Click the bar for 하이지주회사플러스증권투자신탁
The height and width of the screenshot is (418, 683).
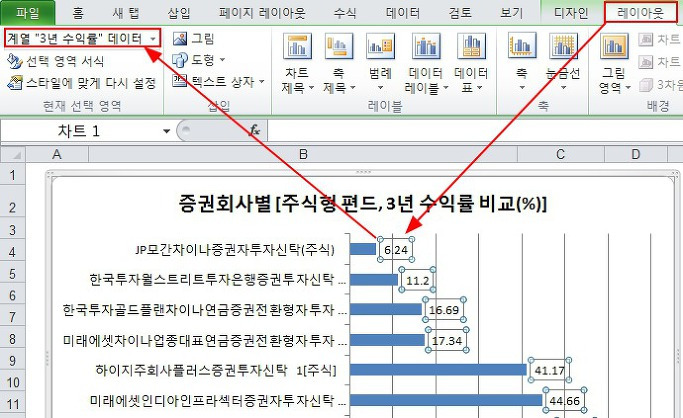coord(438,370)
